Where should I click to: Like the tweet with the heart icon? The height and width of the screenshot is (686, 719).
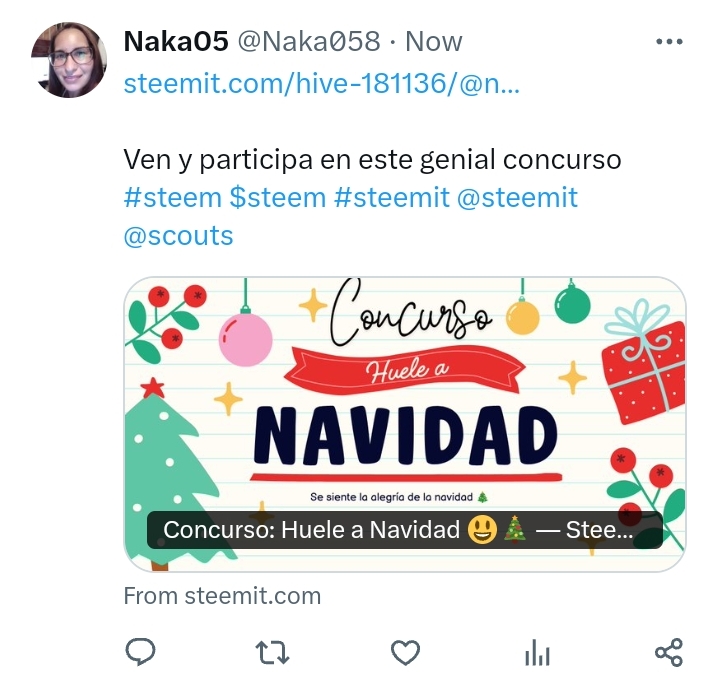405,652
